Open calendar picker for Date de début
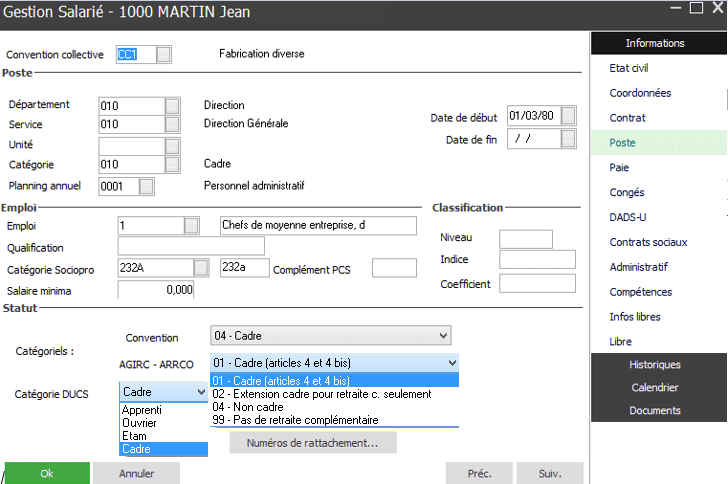This screenshot has height=484, width=728. tap(568, 115)
